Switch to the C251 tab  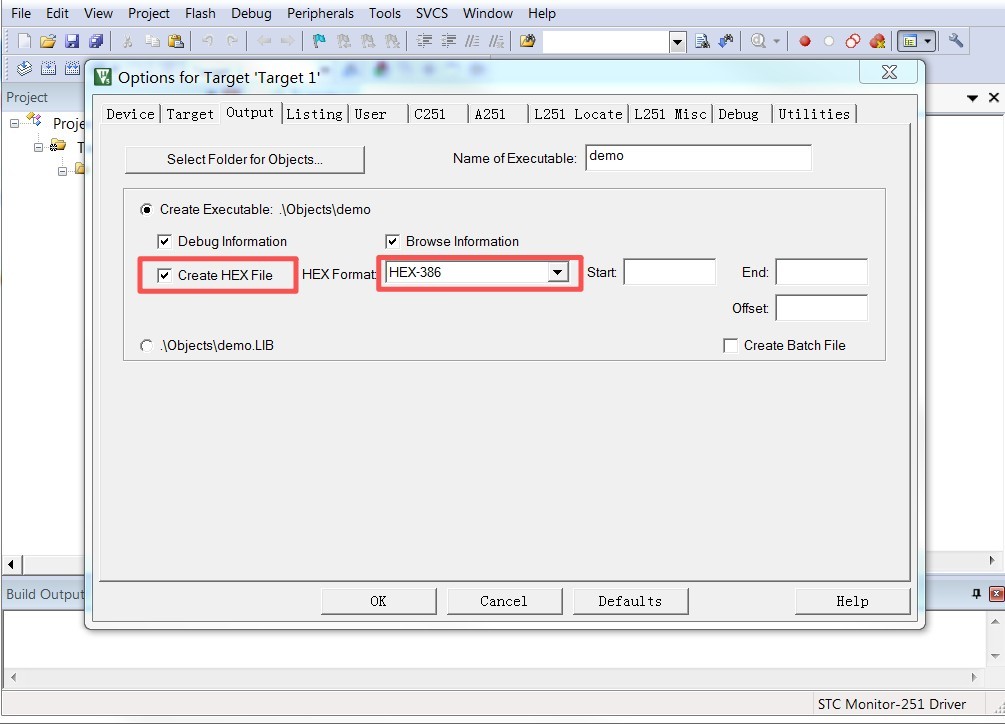(430, 114)
